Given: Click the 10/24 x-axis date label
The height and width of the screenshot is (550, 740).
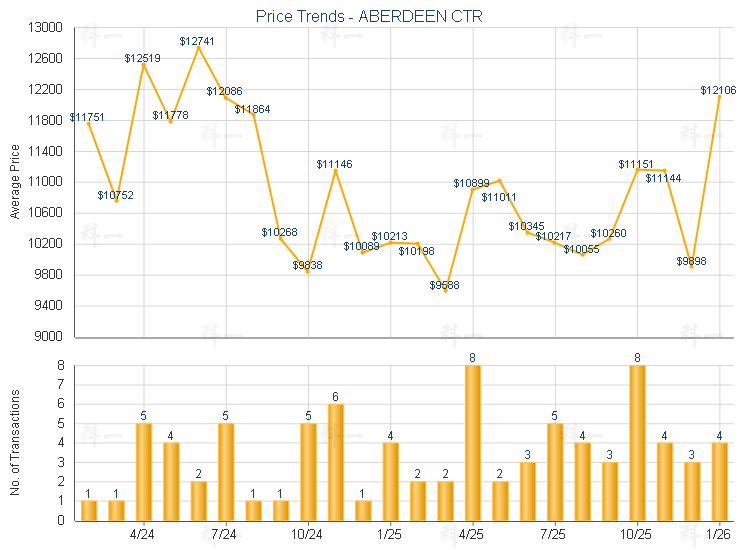Looking at the screenshot, I should tap(307, 533).
